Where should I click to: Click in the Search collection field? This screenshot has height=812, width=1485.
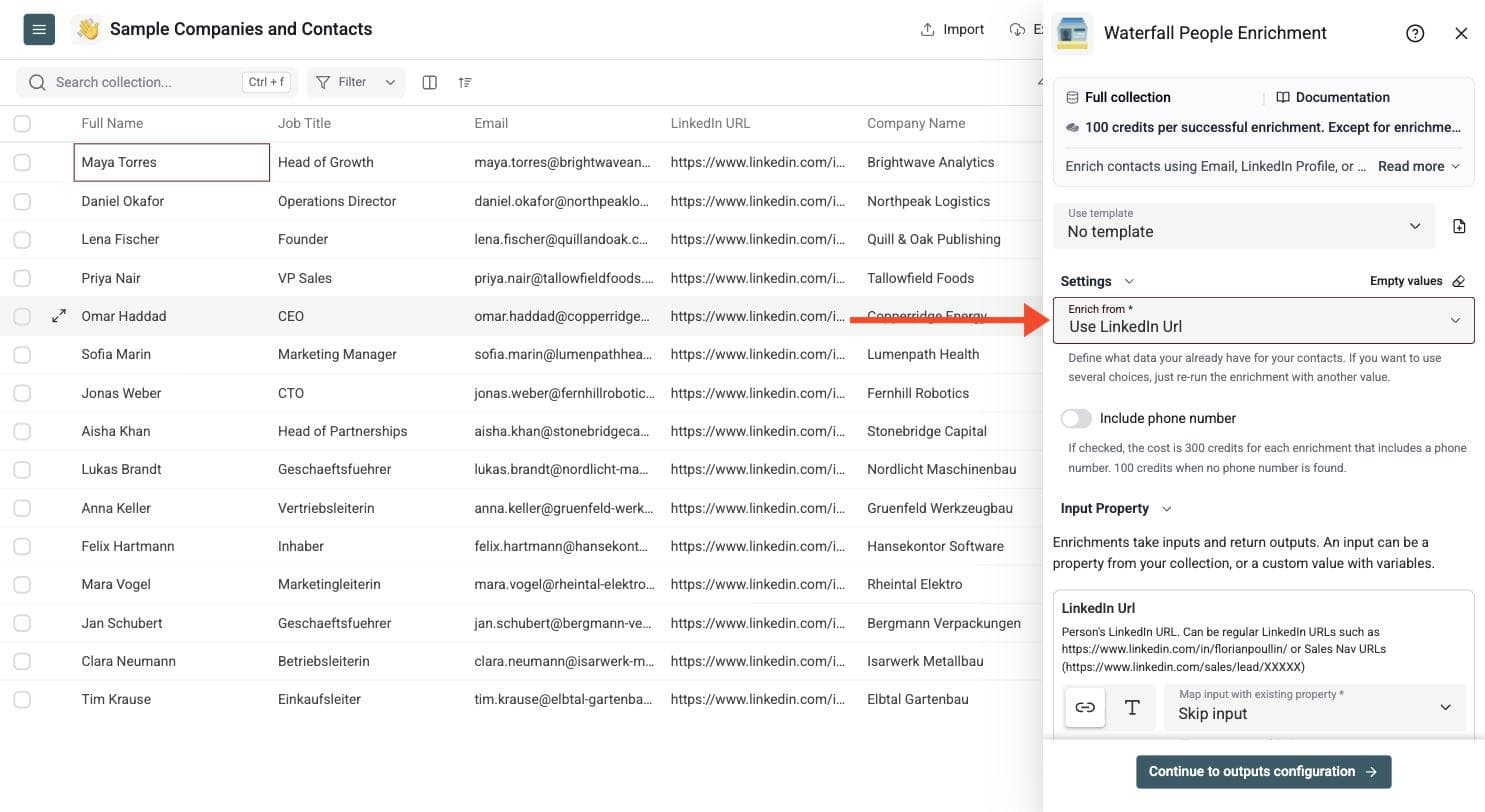pos(157,82)
